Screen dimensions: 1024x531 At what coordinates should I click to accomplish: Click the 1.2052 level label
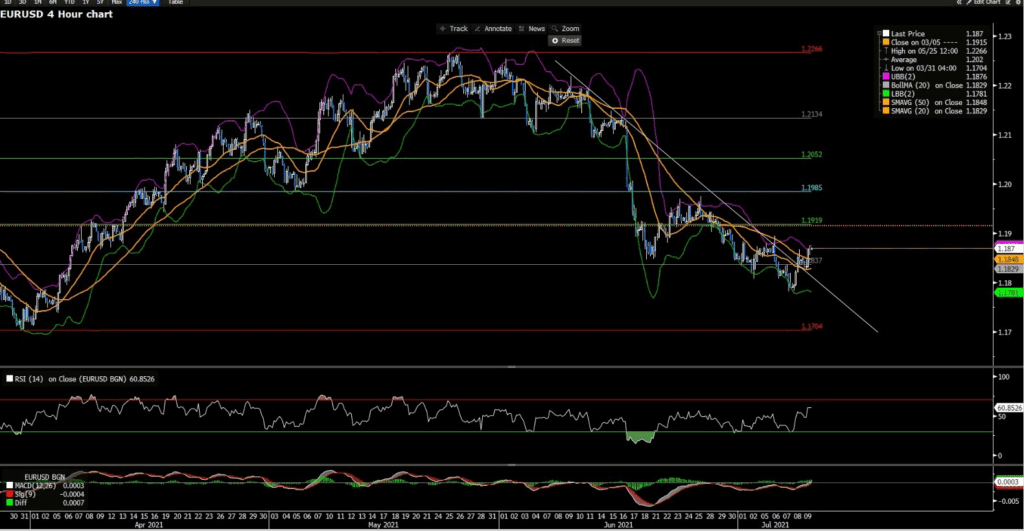(812, 155)
